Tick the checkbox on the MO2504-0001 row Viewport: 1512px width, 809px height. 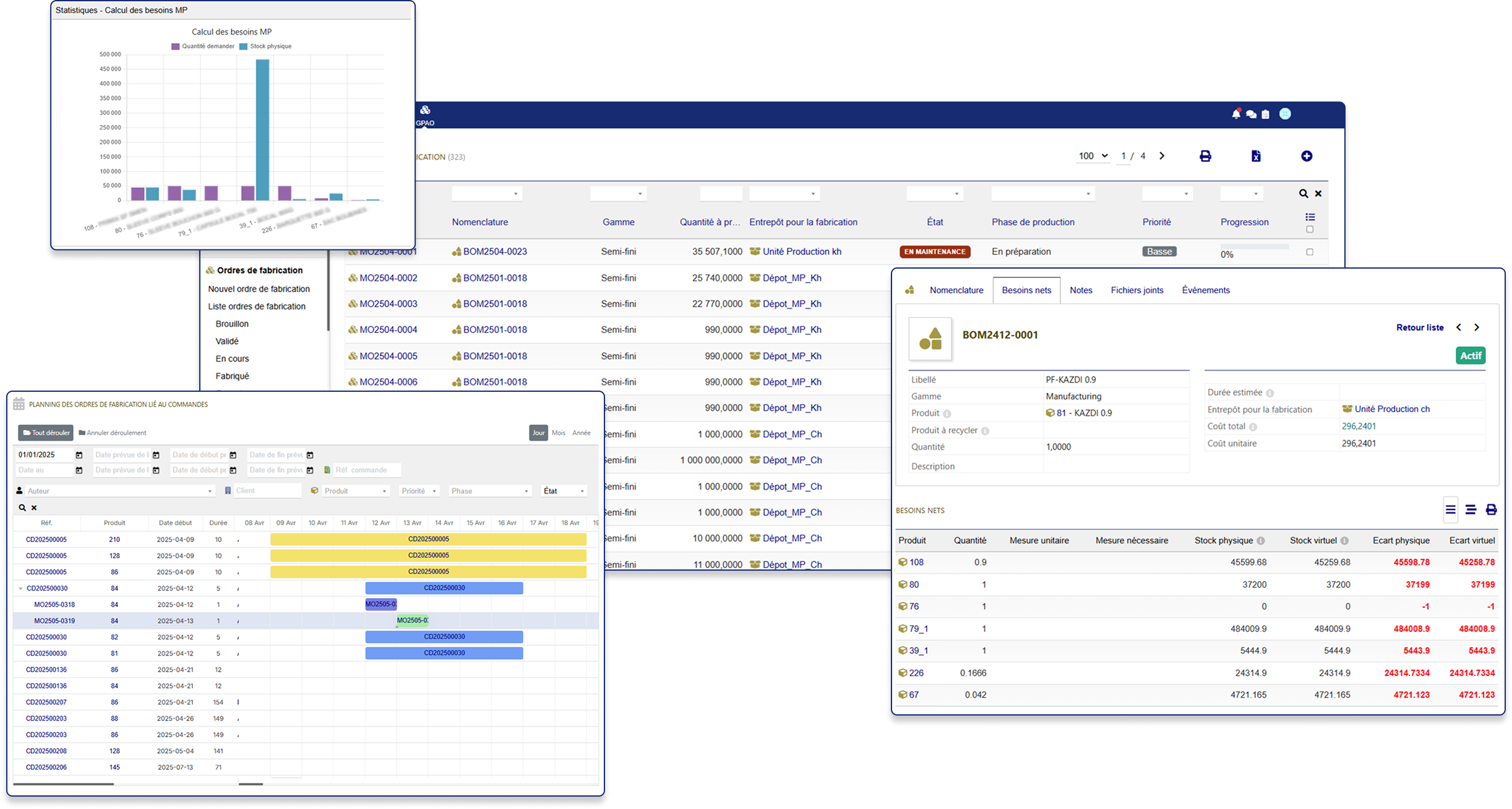1310,252
